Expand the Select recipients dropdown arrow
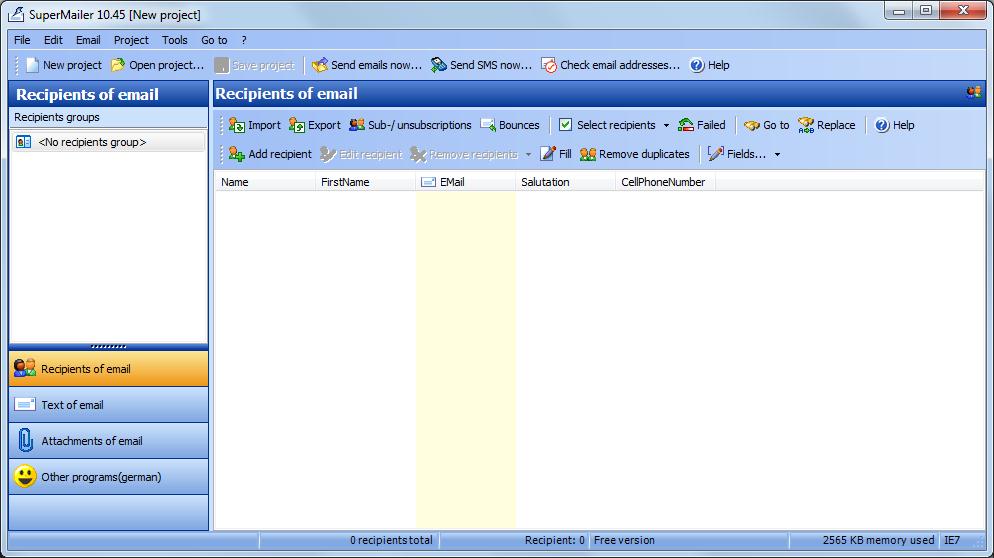The width and height of the screenshot is (994, 558). click(x=667, y=126)
